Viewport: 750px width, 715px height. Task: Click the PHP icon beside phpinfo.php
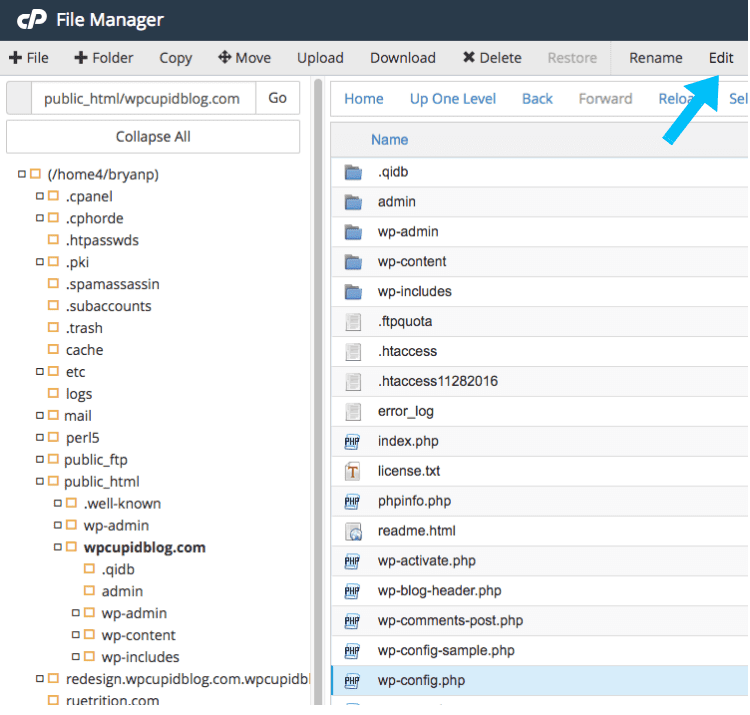click(x=352, y=501)
